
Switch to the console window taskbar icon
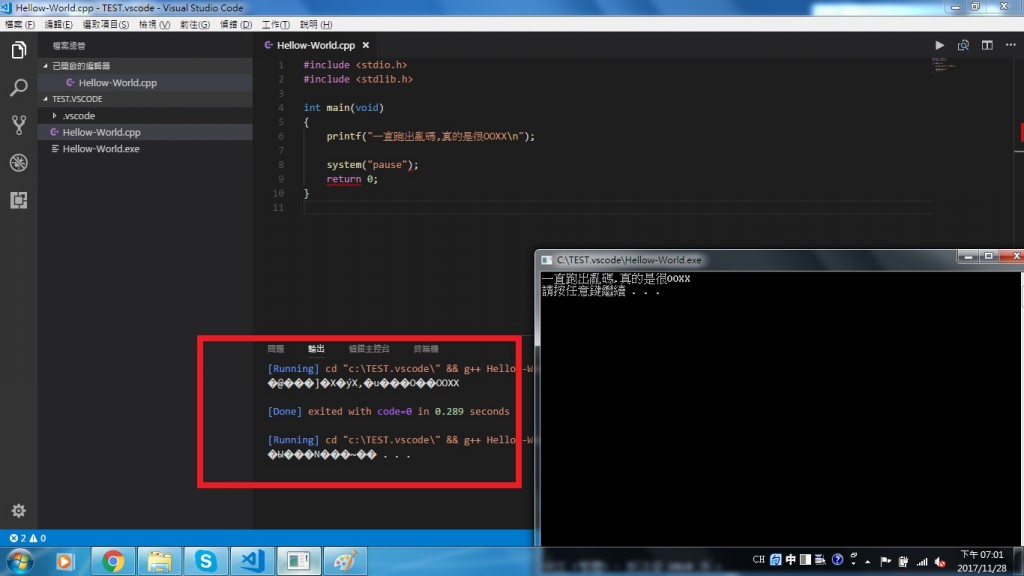pyautogui.click(x=298, y=561)
